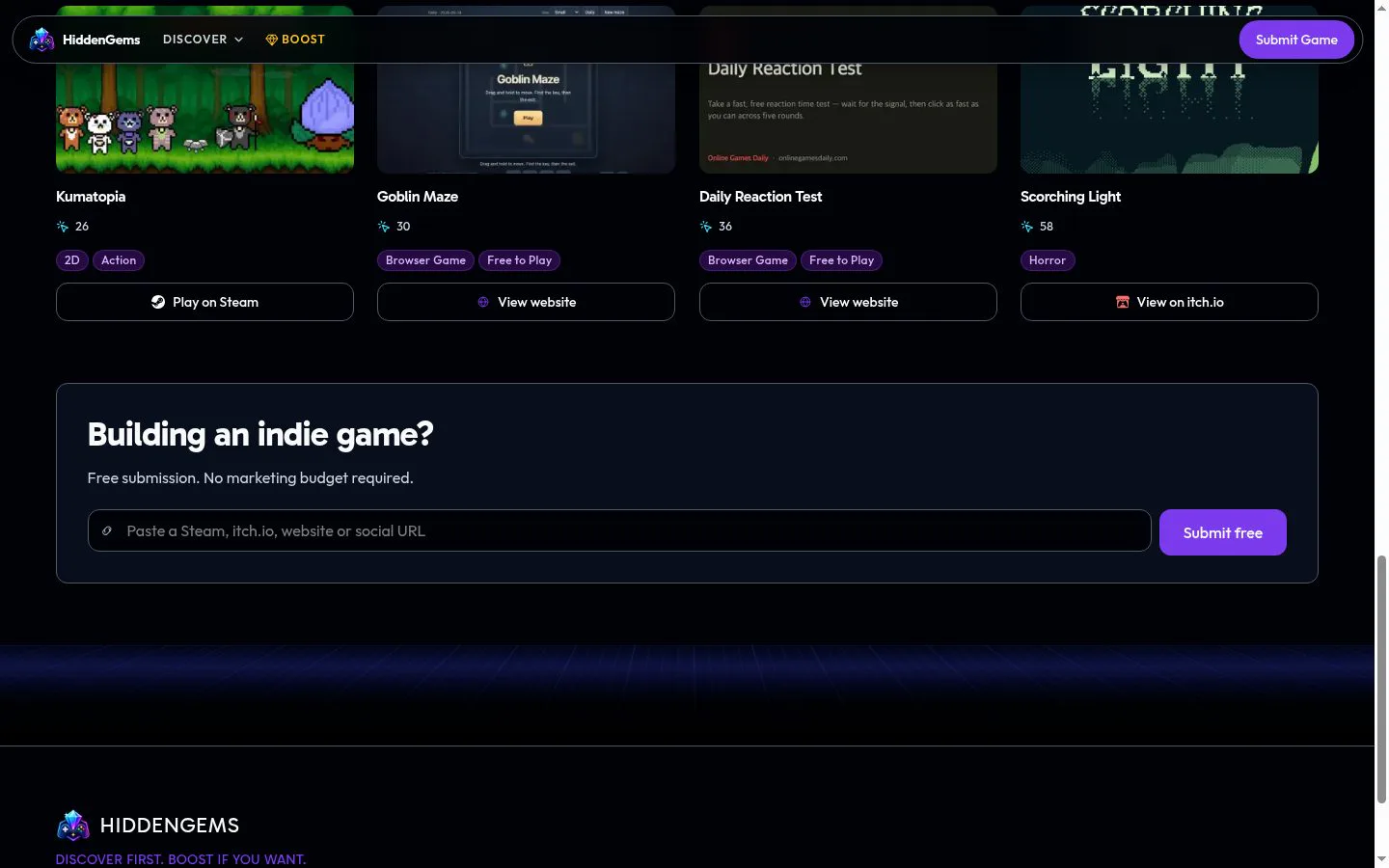Screen dimensions: 1389x868
Task: Click the Kumatopia title
Action: pos(91,197)
